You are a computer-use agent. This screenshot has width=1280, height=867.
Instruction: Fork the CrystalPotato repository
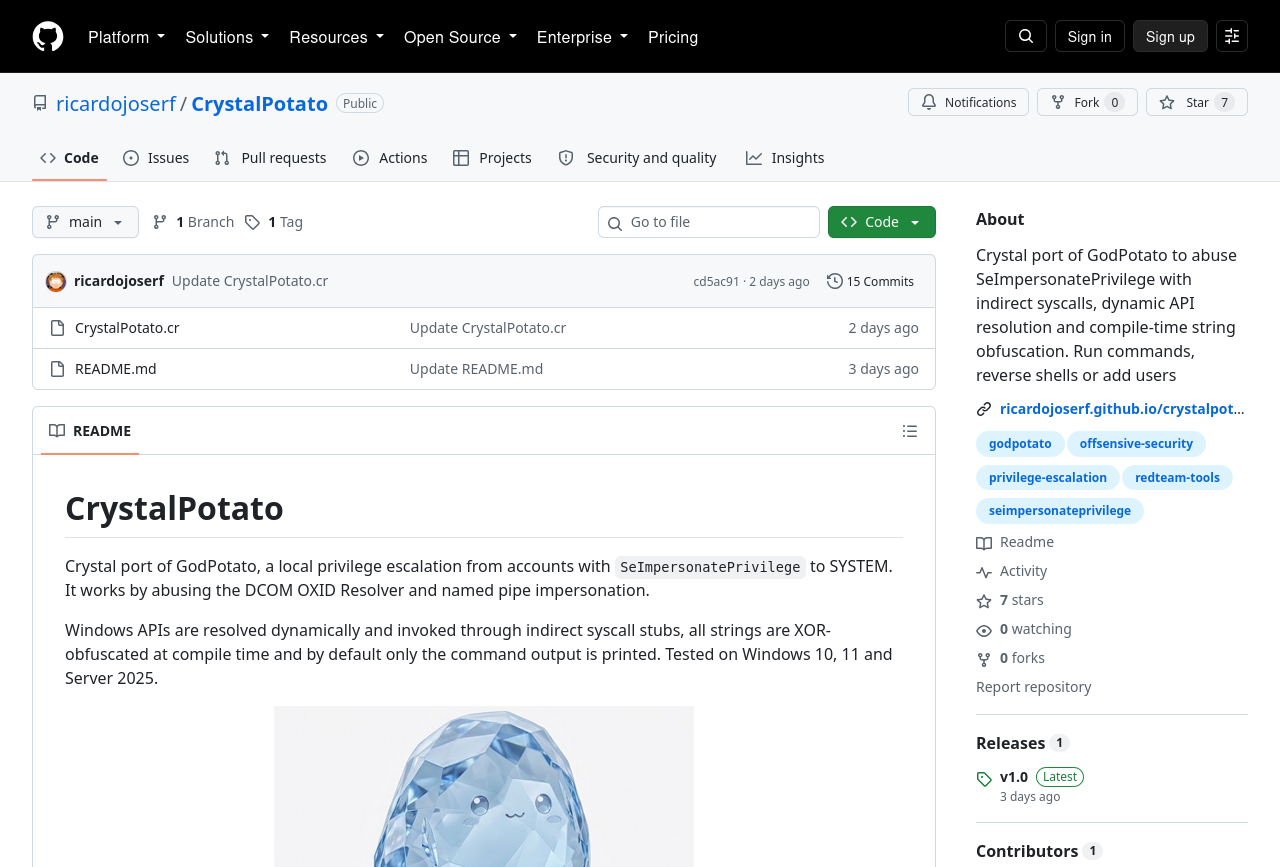point(1087,102)
